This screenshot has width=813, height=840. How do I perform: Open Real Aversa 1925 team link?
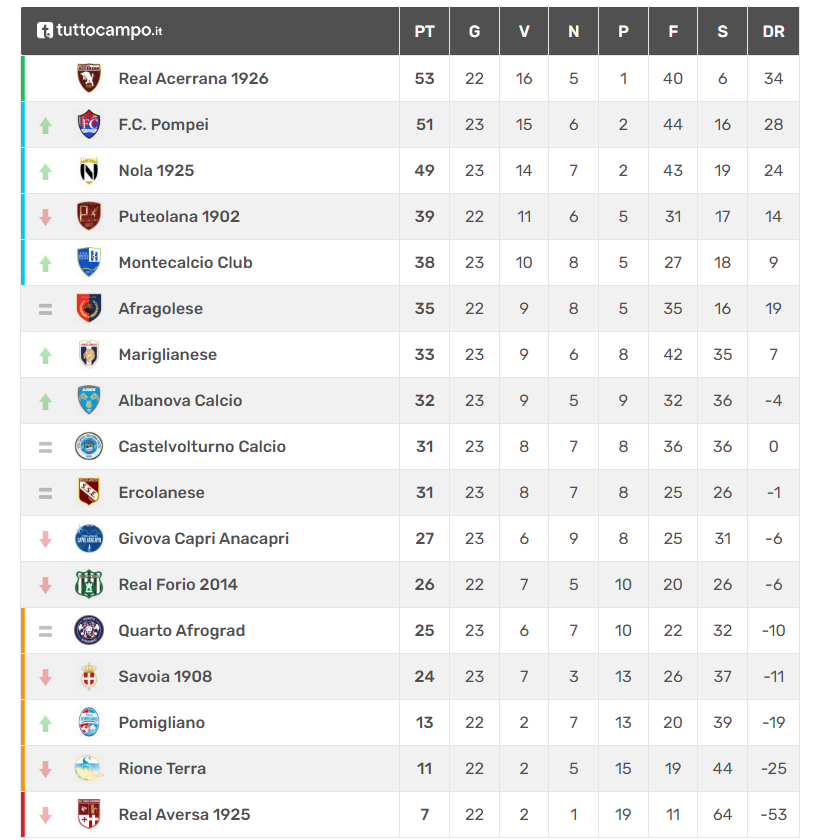pyautogui.click(x=184, y=814)
